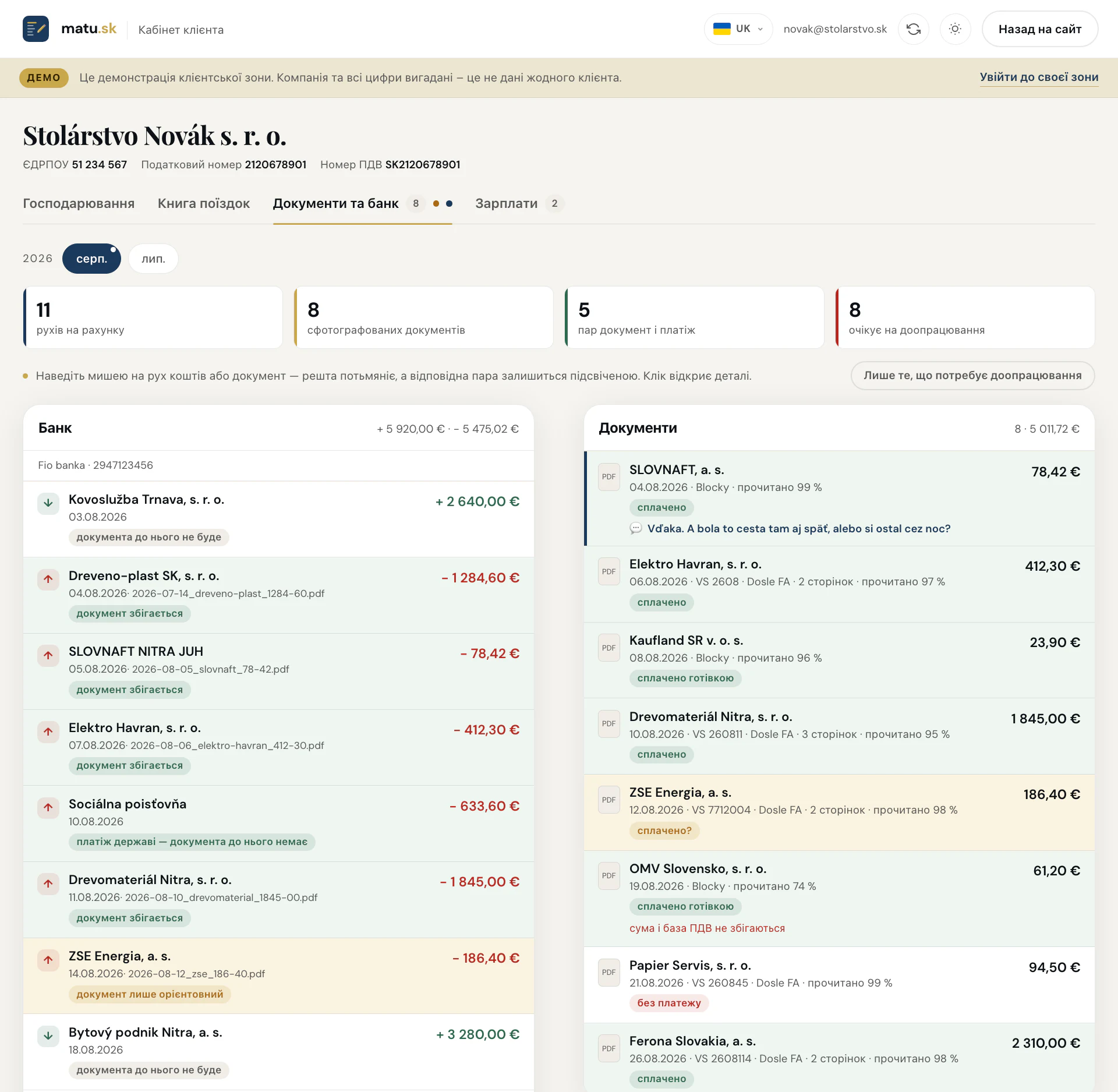Image resolution: width=1118 pixels, height=1092 pixels.
Task: Select the серп. month pill
Action: (x=91, y=259)
